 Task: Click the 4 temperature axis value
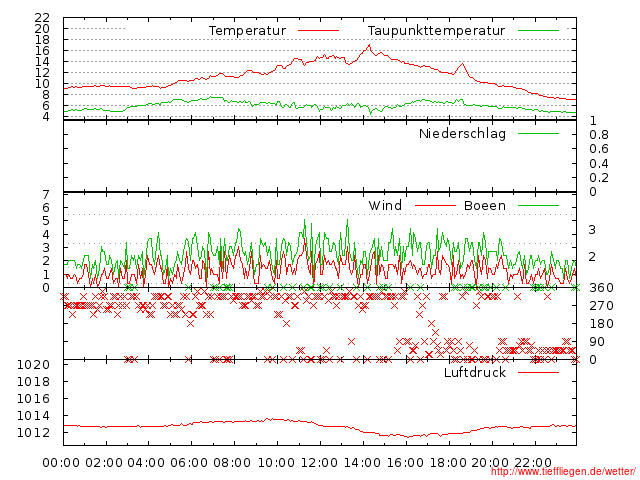coord(46,117)
